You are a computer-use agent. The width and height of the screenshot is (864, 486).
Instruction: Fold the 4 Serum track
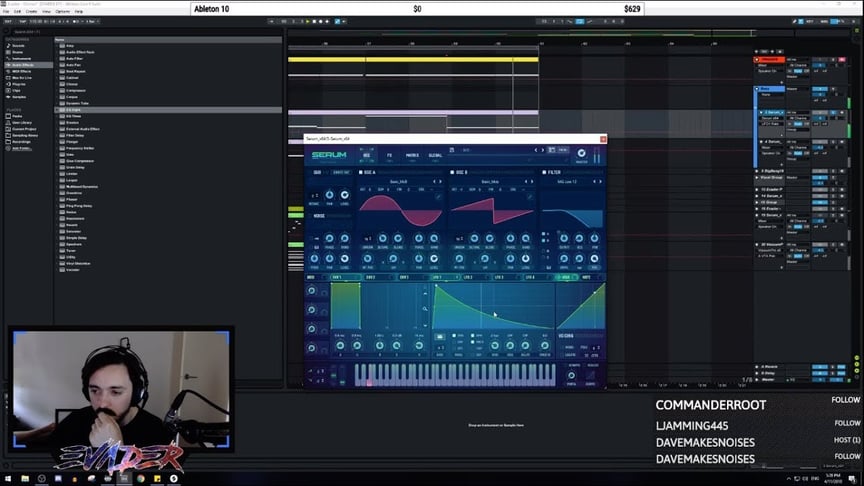coord(762,142)
